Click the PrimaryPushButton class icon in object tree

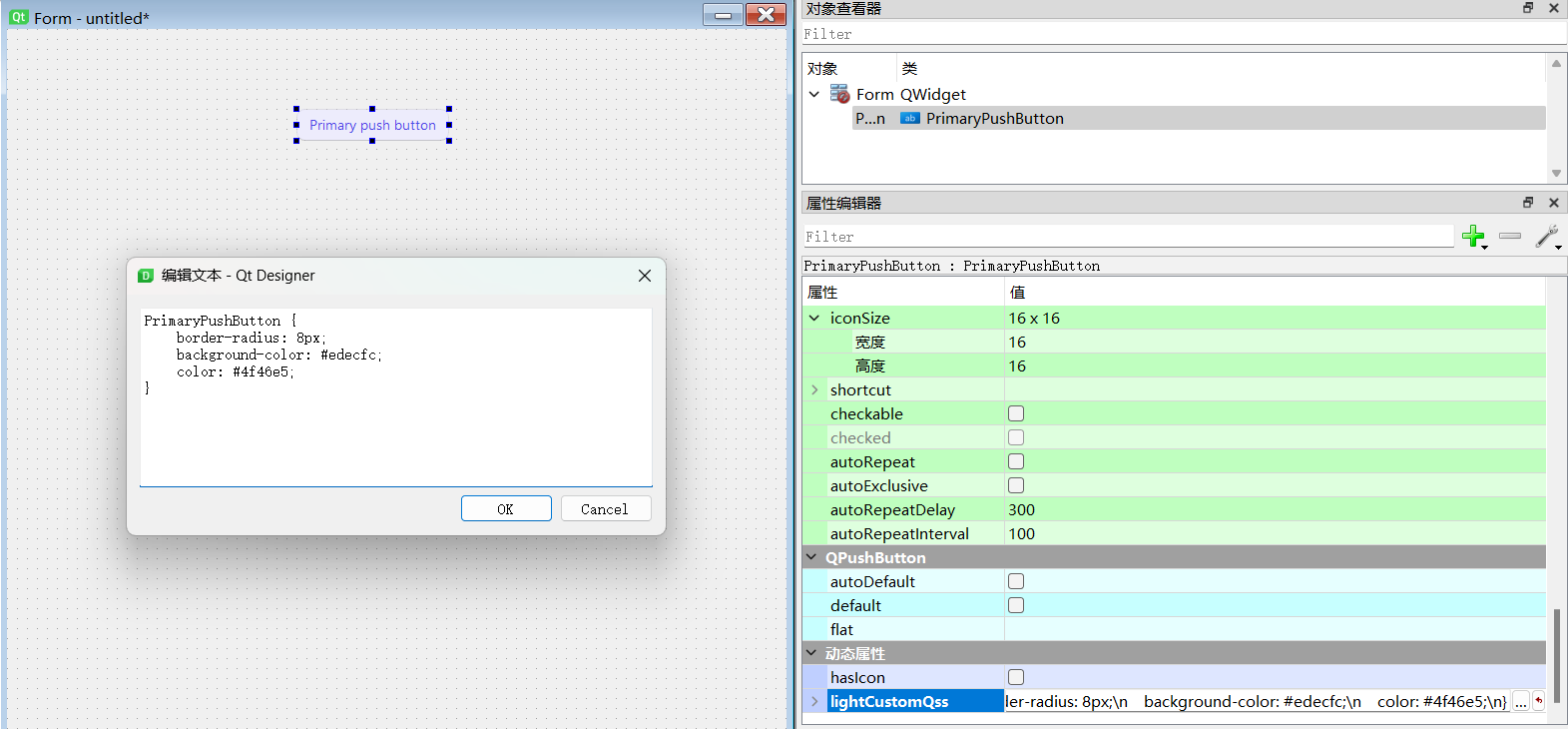(x=909, y=119)
